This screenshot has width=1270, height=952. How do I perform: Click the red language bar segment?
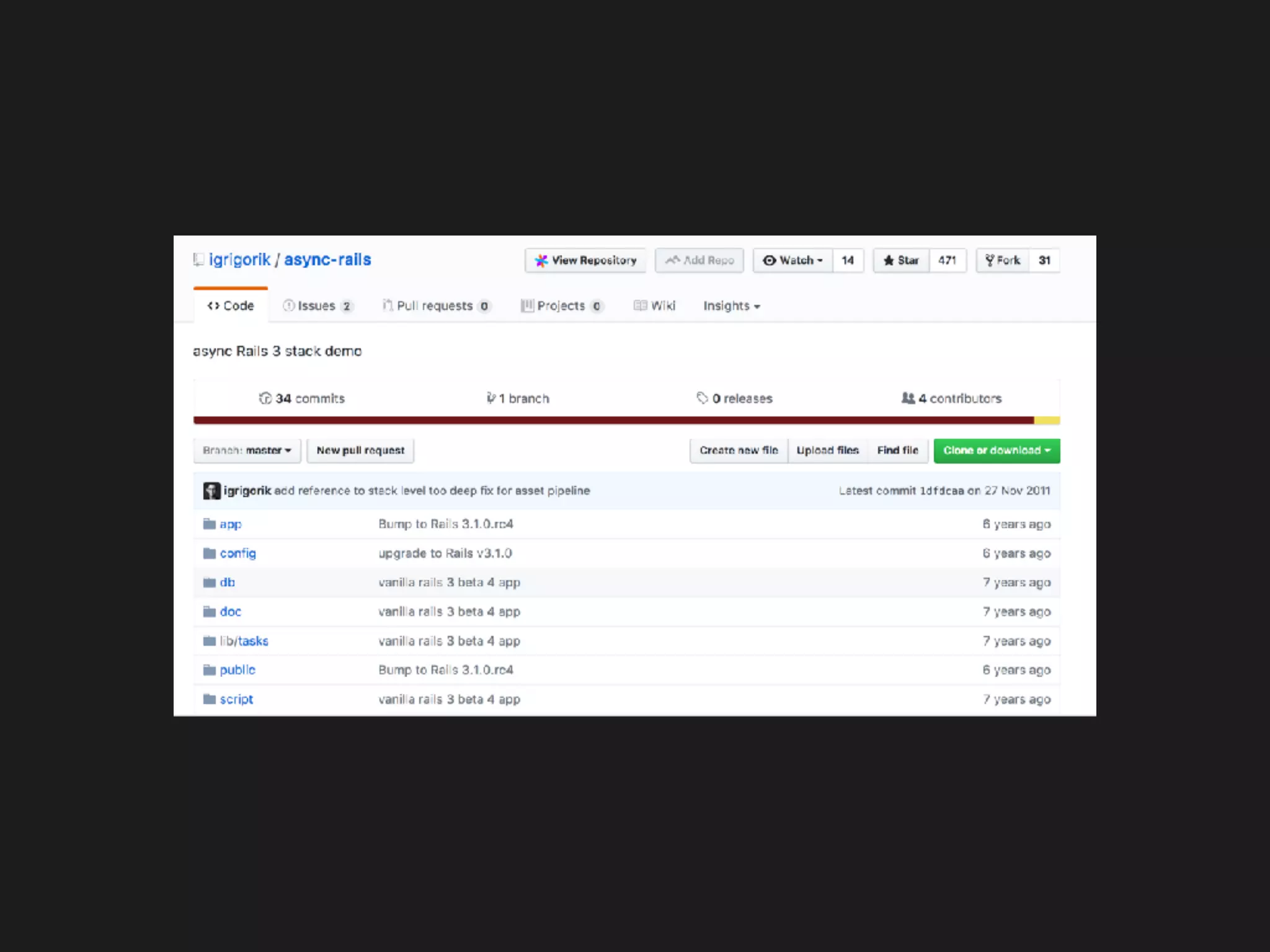(613, 420)
